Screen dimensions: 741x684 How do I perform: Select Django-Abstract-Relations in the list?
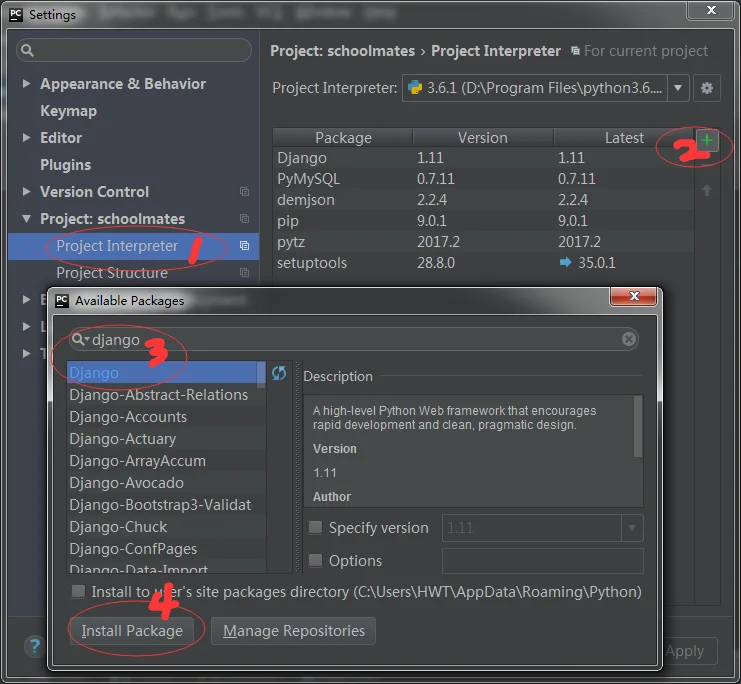166,395
